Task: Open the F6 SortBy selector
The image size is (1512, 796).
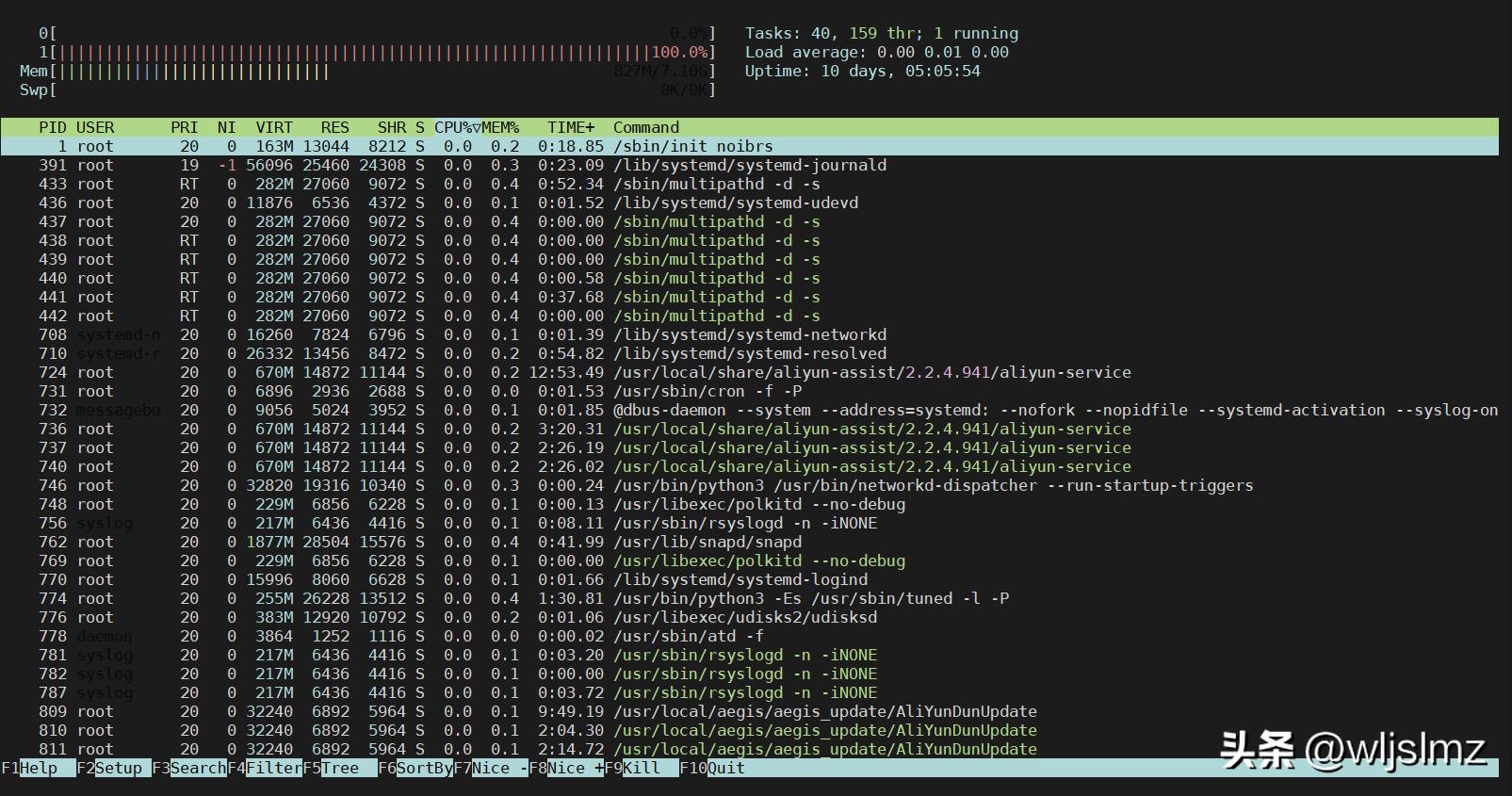Action: [415, 768]
